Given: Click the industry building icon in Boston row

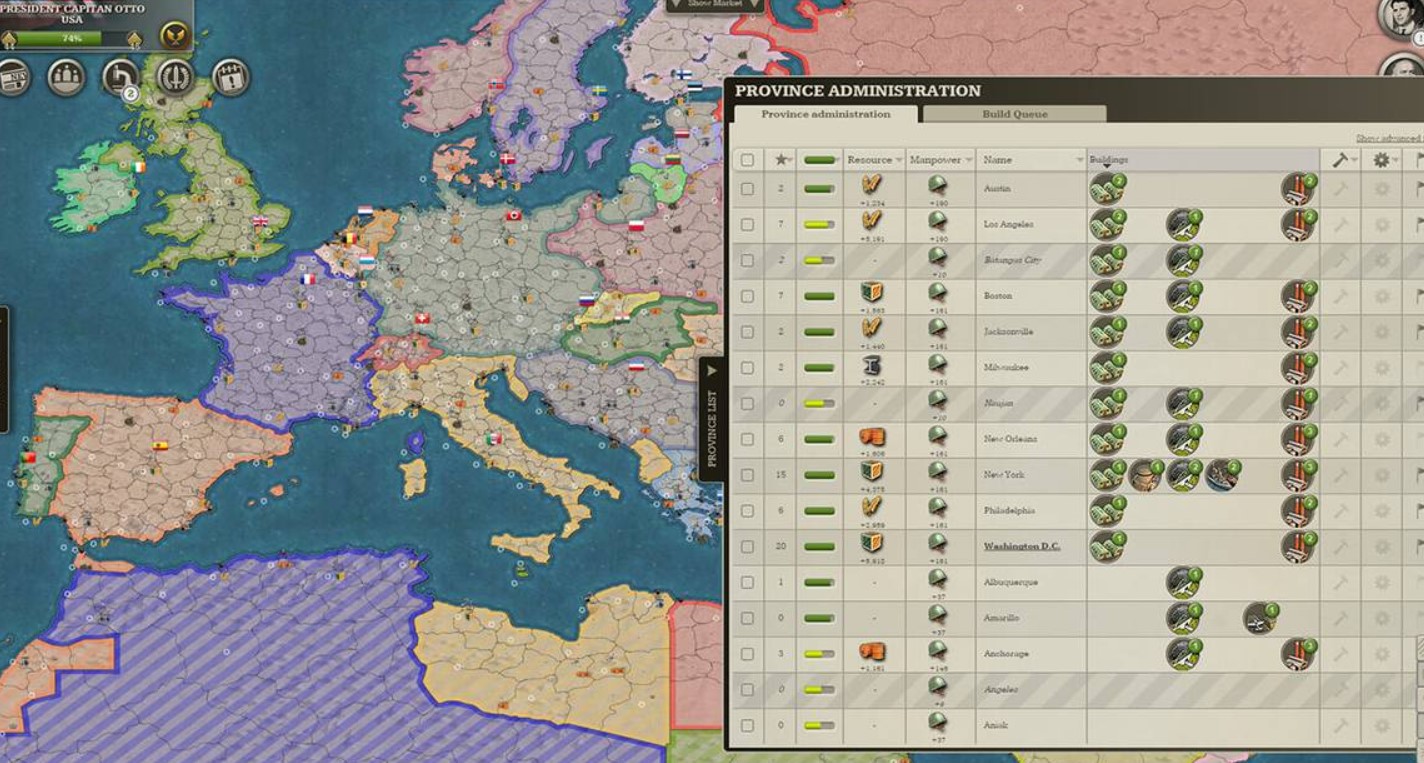Looking at the screenshot, I should [x=1298, y=296].
